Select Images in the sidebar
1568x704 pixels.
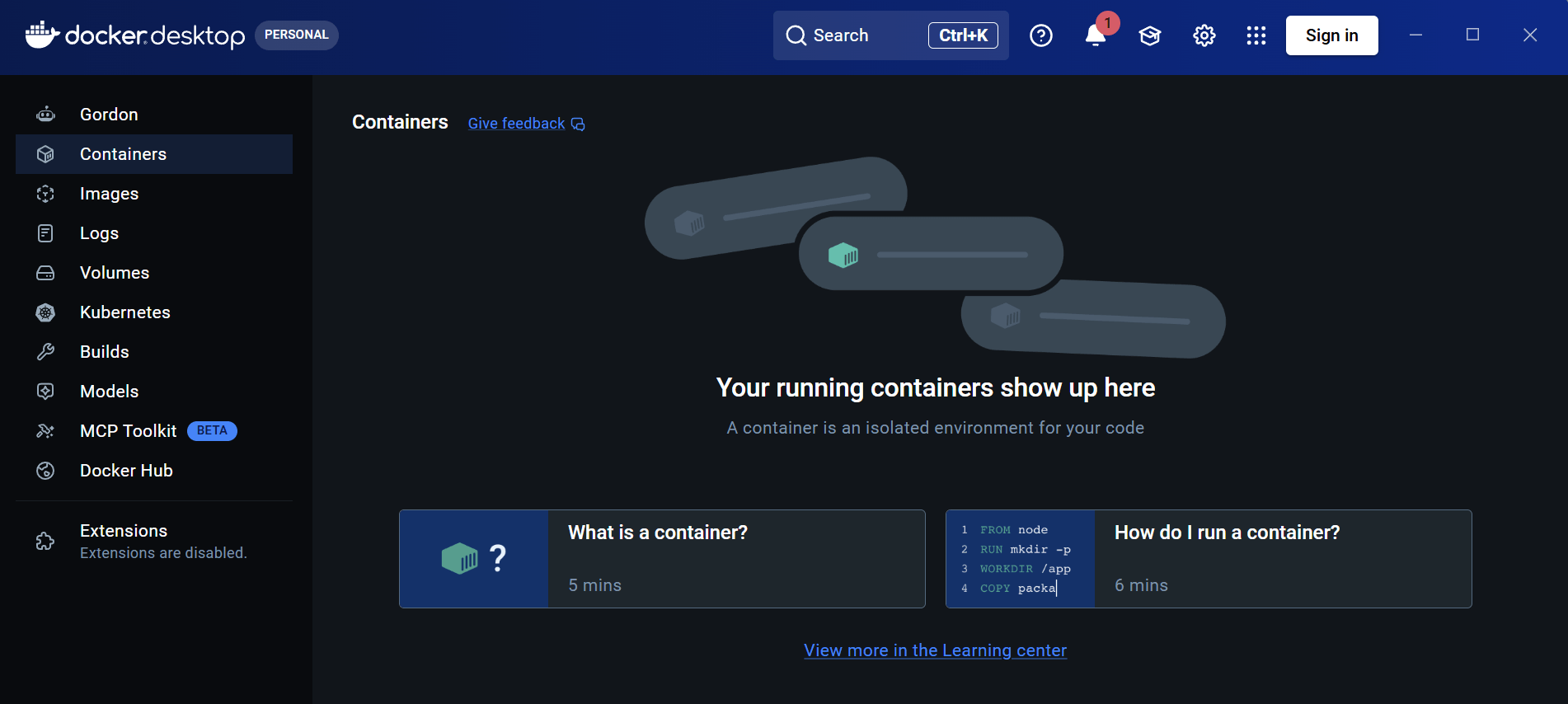[154, 194]
